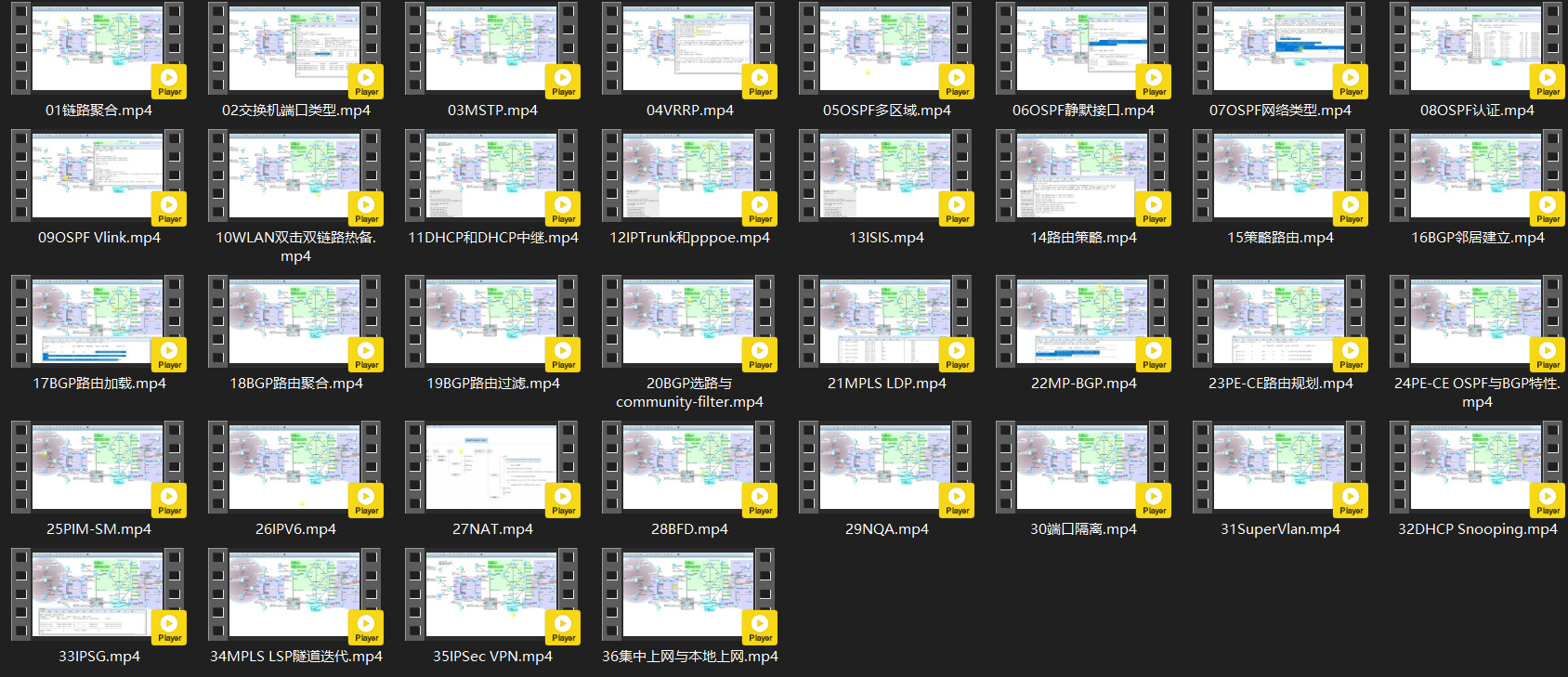Select the 16BGP邻居建立.mp4 video thumbnail
1568x677 pixels.
[x=1476, y=176]
